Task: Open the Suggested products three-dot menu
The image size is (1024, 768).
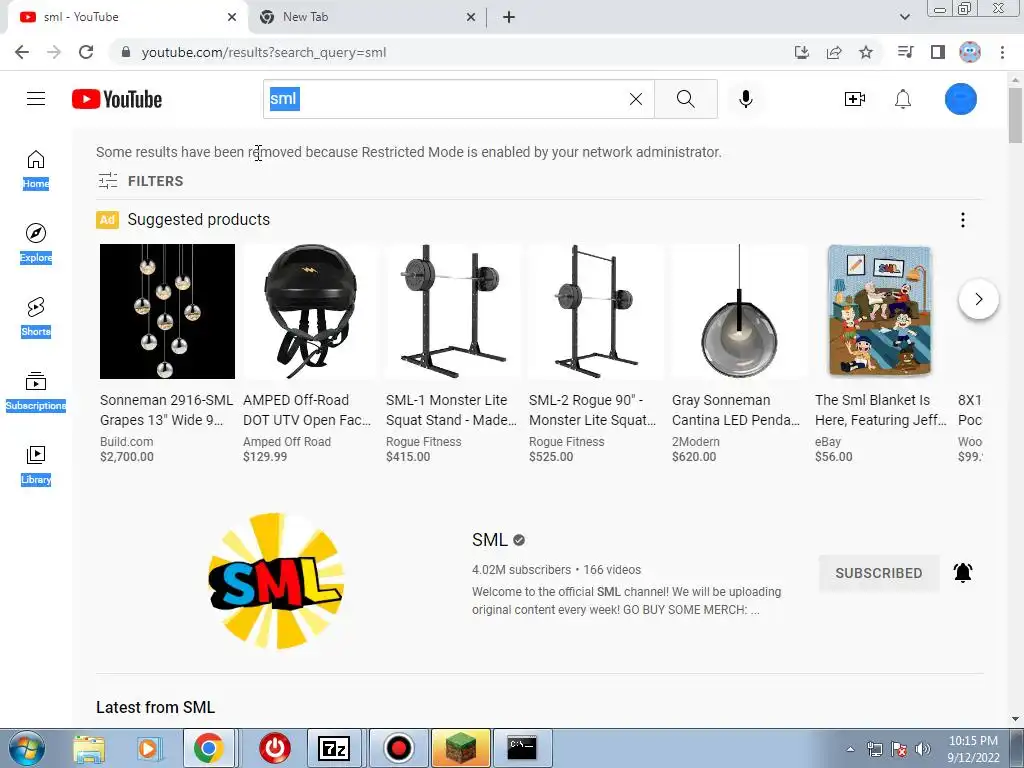Action: (x=963, y=220)
